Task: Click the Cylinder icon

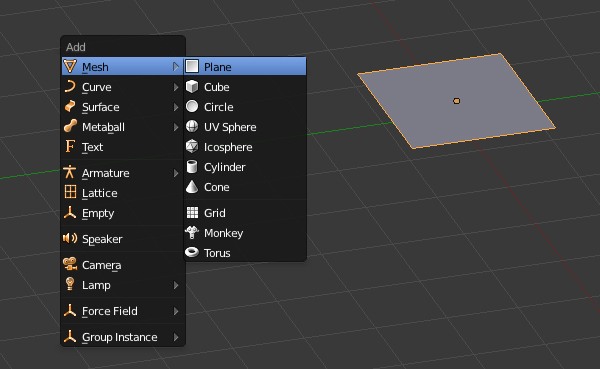Action: pos(192,167)
